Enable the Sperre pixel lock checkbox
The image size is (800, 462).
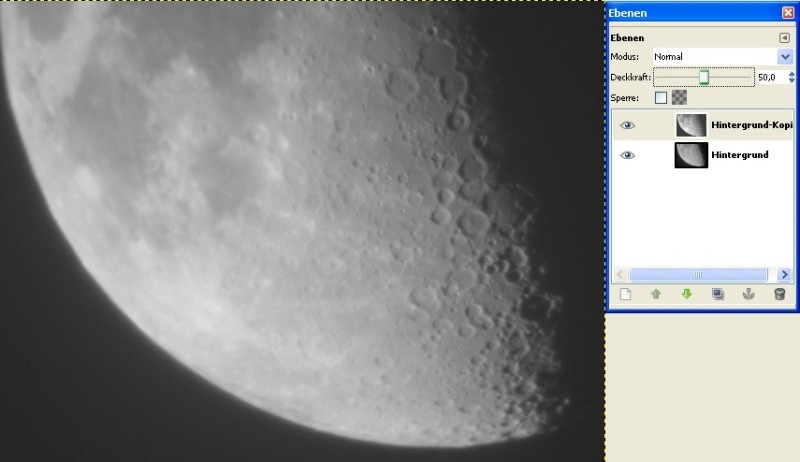[x=661, y=97]
